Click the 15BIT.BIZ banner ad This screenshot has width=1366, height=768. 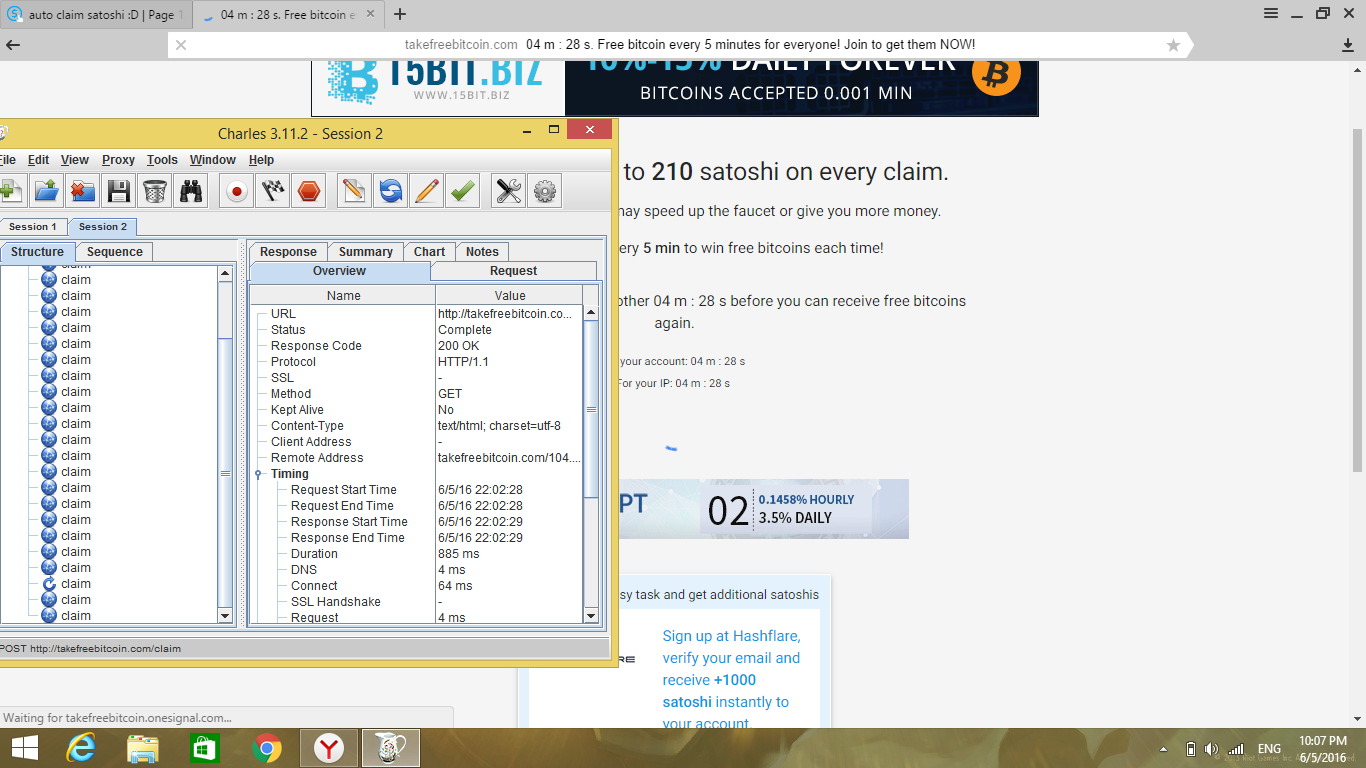[x=675, y=88]
